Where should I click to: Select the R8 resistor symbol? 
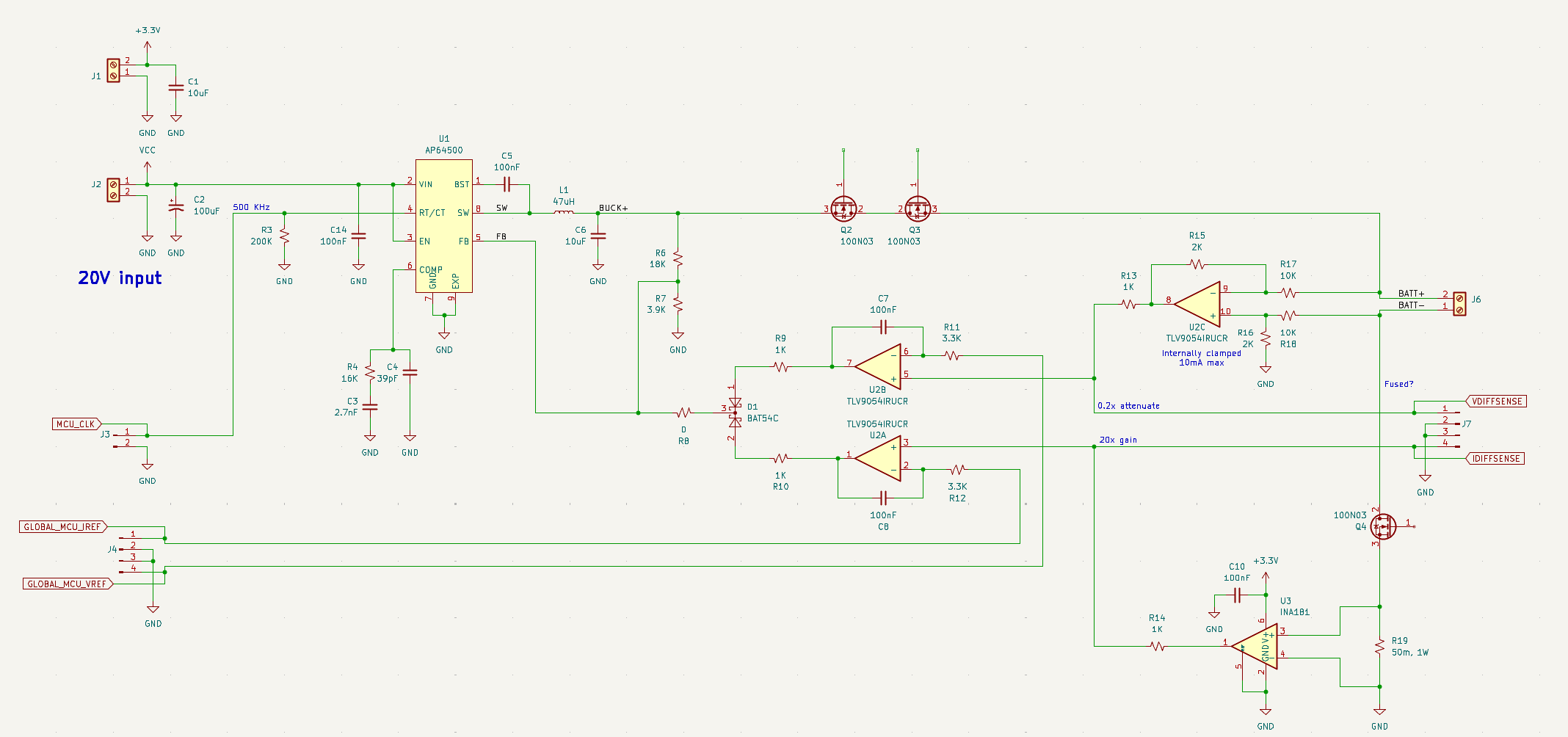tap(683, 413)
